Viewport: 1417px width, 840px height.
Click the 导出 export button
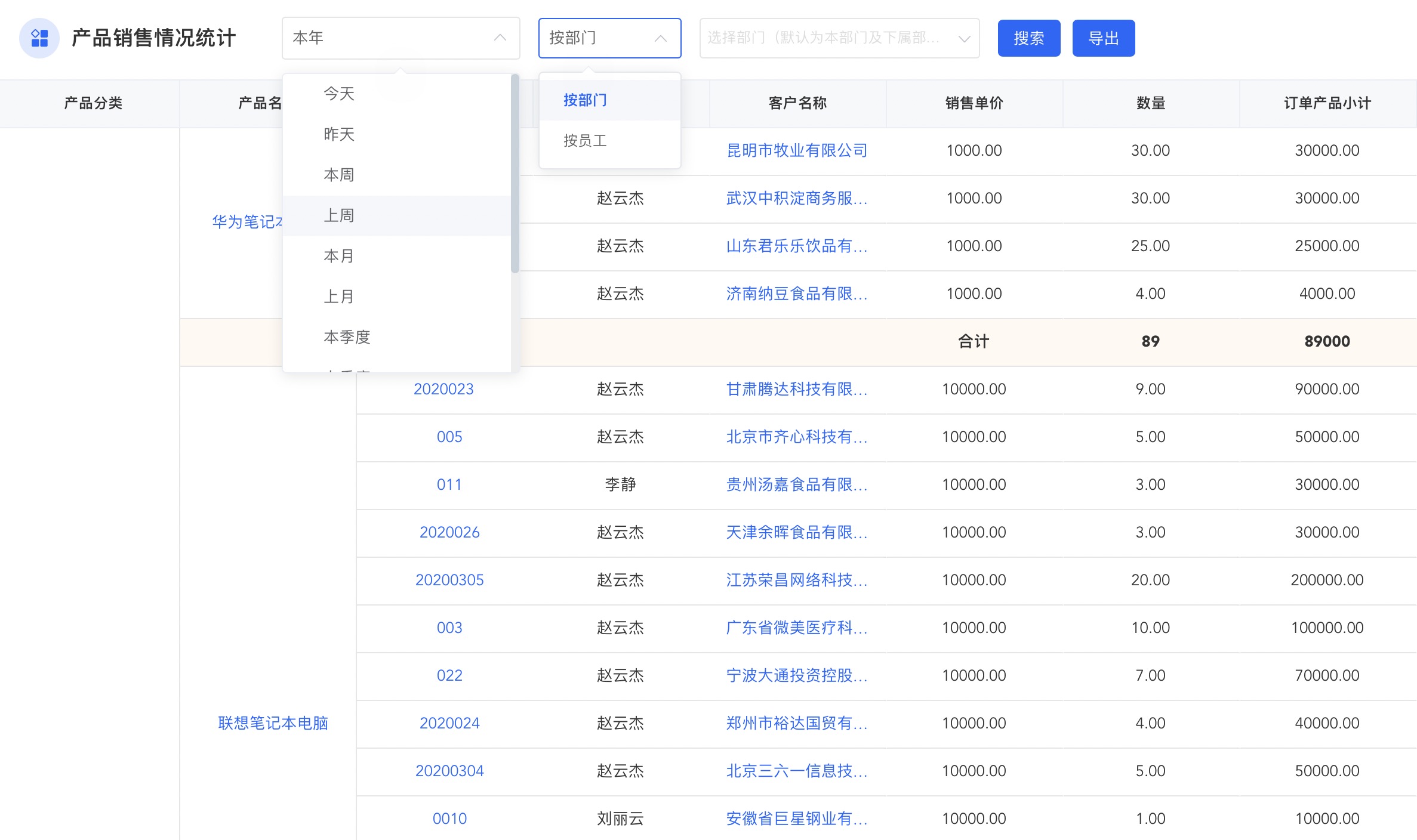click(1103, 39)
